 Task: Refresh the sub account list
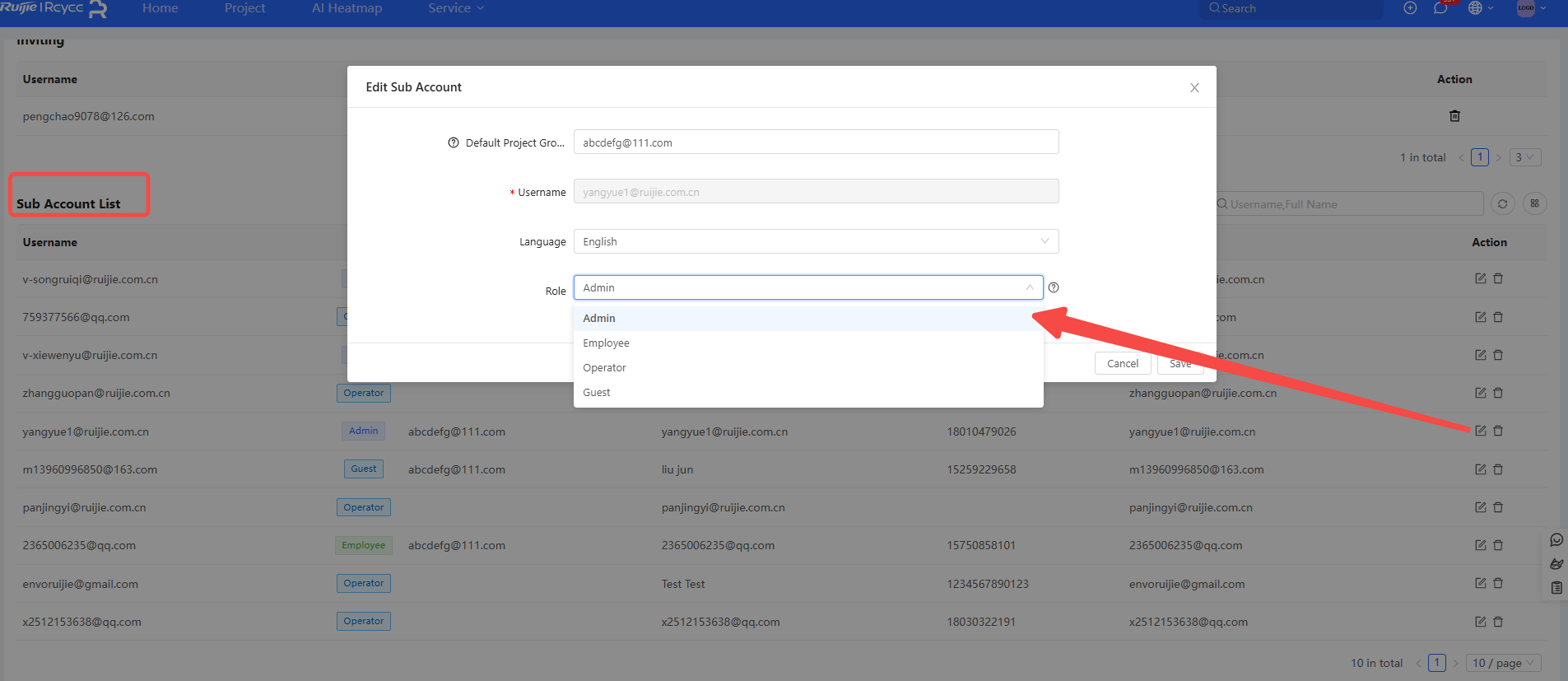click(1502, 204)
